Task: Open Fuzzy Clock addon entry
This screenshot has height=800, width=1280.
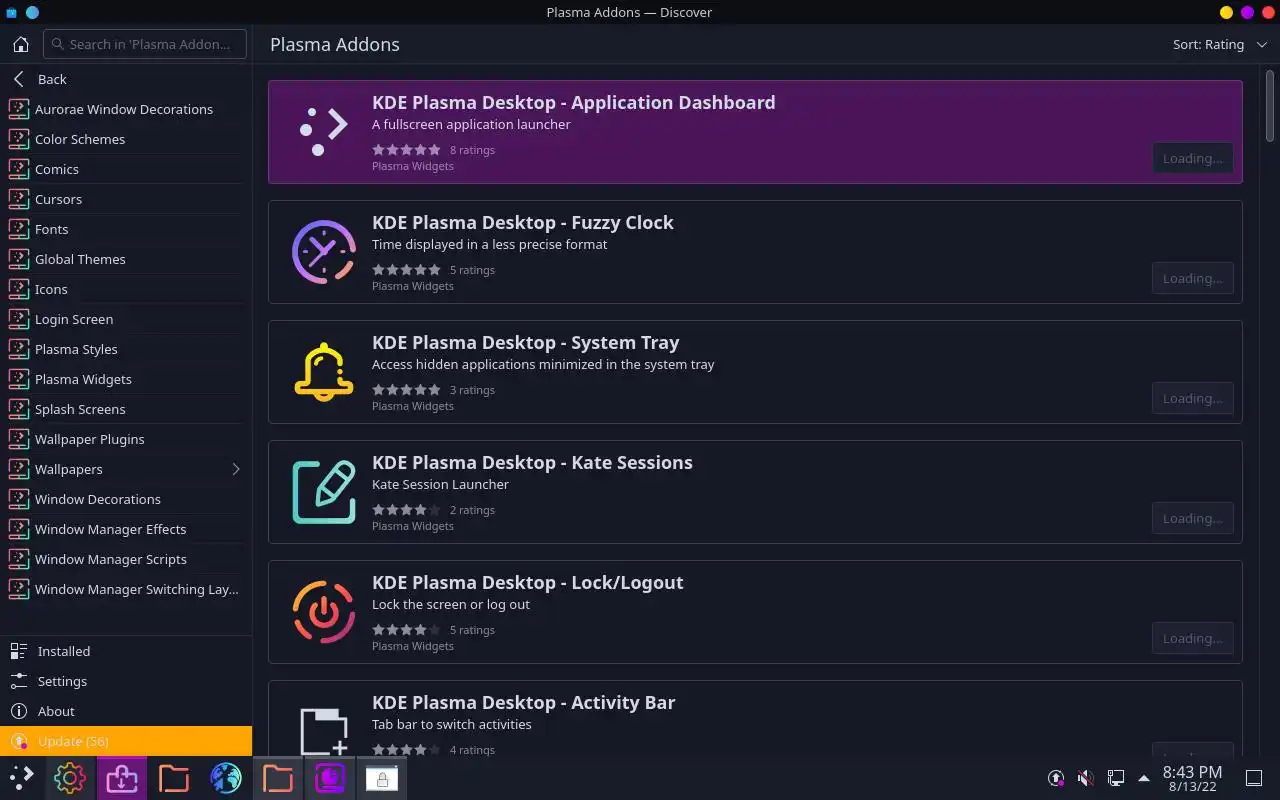Action: pyautogui.click(x=755, y=252)
